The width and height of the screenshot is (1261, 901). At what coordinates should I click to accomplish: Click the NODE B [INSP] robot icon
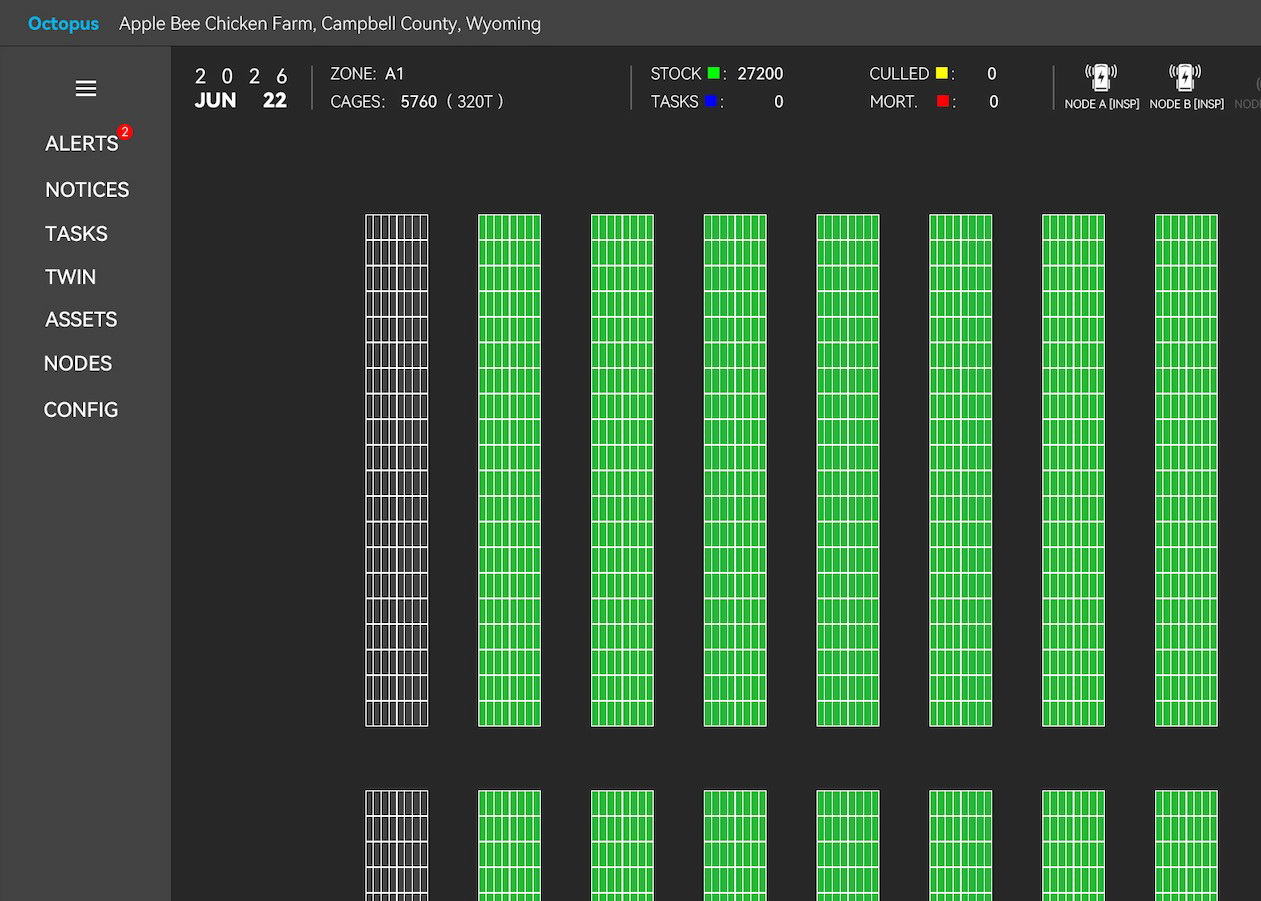click(1185, 77)
